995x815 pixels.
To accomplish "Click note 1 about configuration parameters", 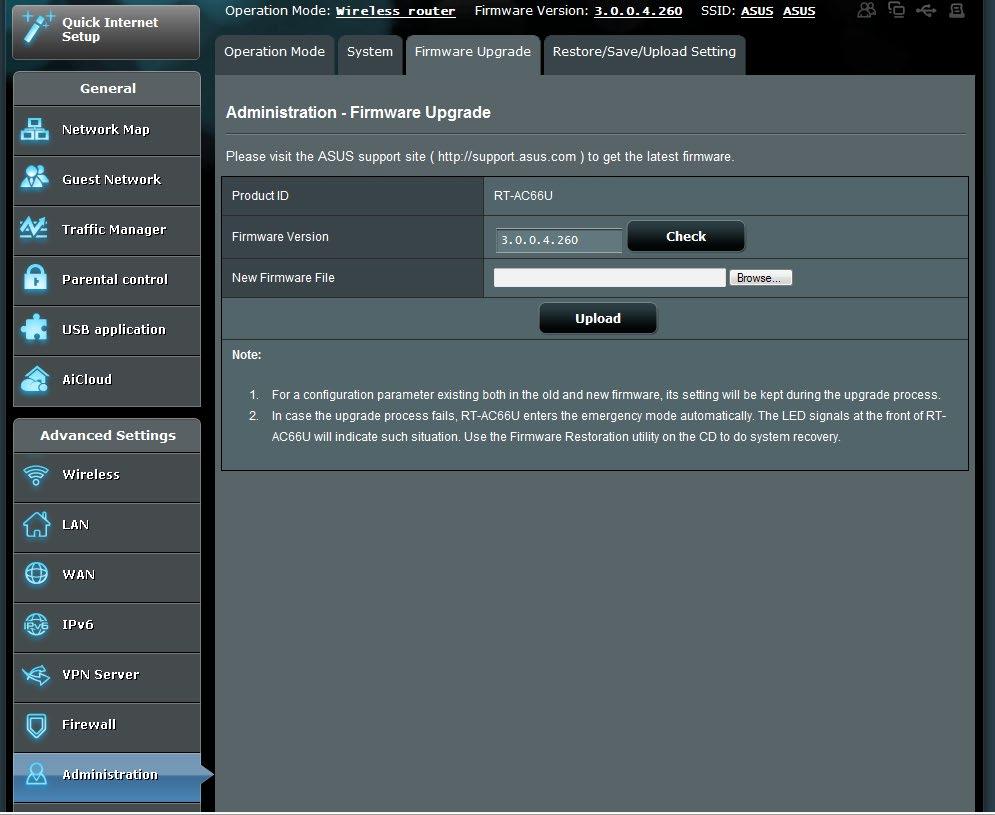I will [x=605, y=395].
